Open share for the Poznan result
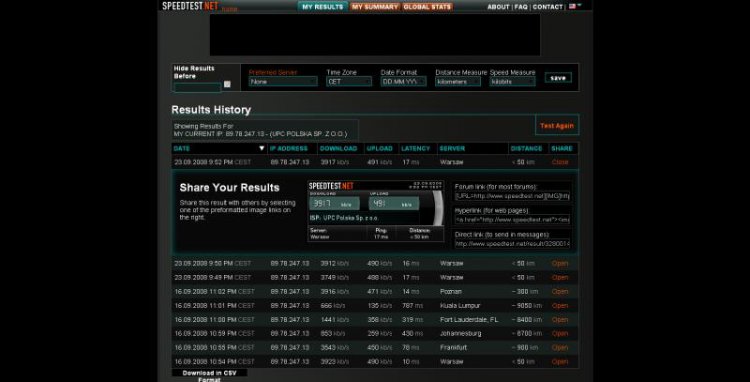This screenshot has height=382, width=750. click(560, 292)
